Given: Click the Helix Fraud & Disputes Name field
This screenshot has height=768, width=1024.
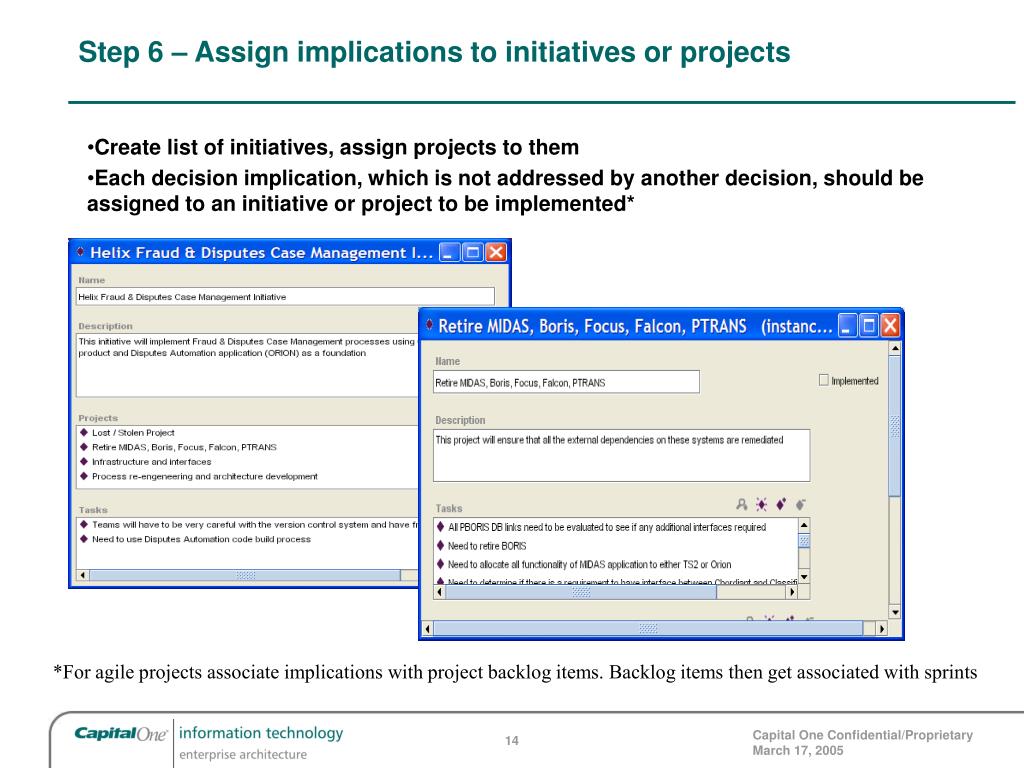Looking at the screenshot, I should [x=285, y=296].
